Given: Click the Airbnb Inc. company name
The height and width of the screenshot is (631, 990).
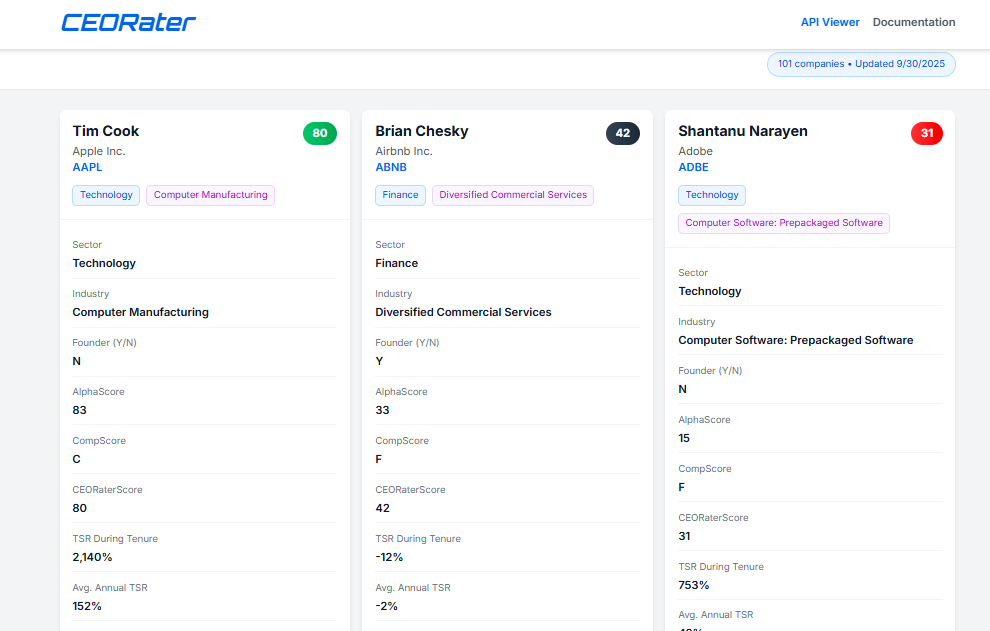Looking at the screenshot, I should [403, 152].
